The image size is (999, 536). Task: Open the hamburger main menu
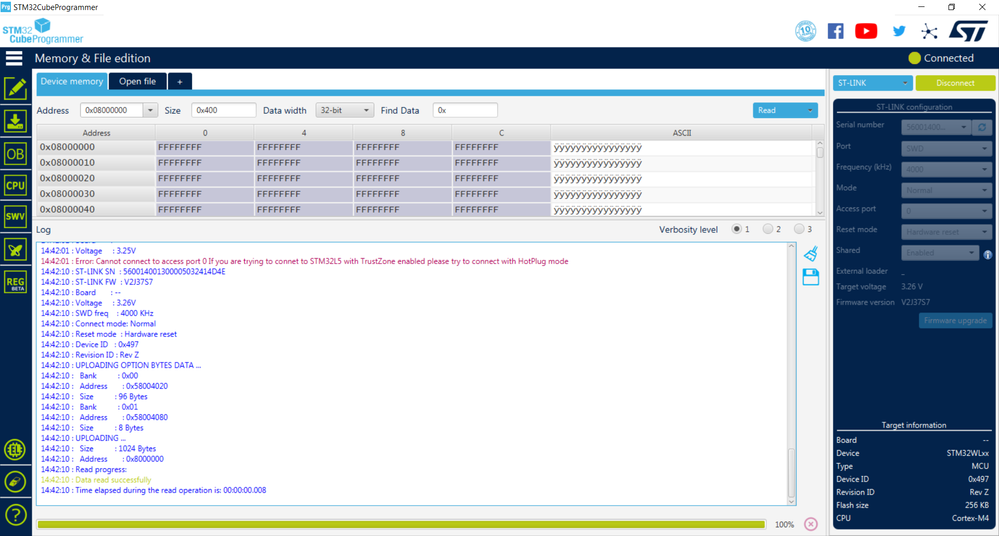pyautogui.click(x=14, y=58)
